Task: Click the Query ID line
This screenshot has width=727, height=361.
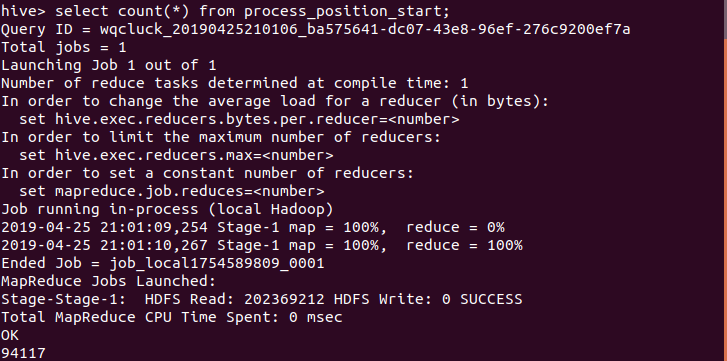Action: click(315, 29)
